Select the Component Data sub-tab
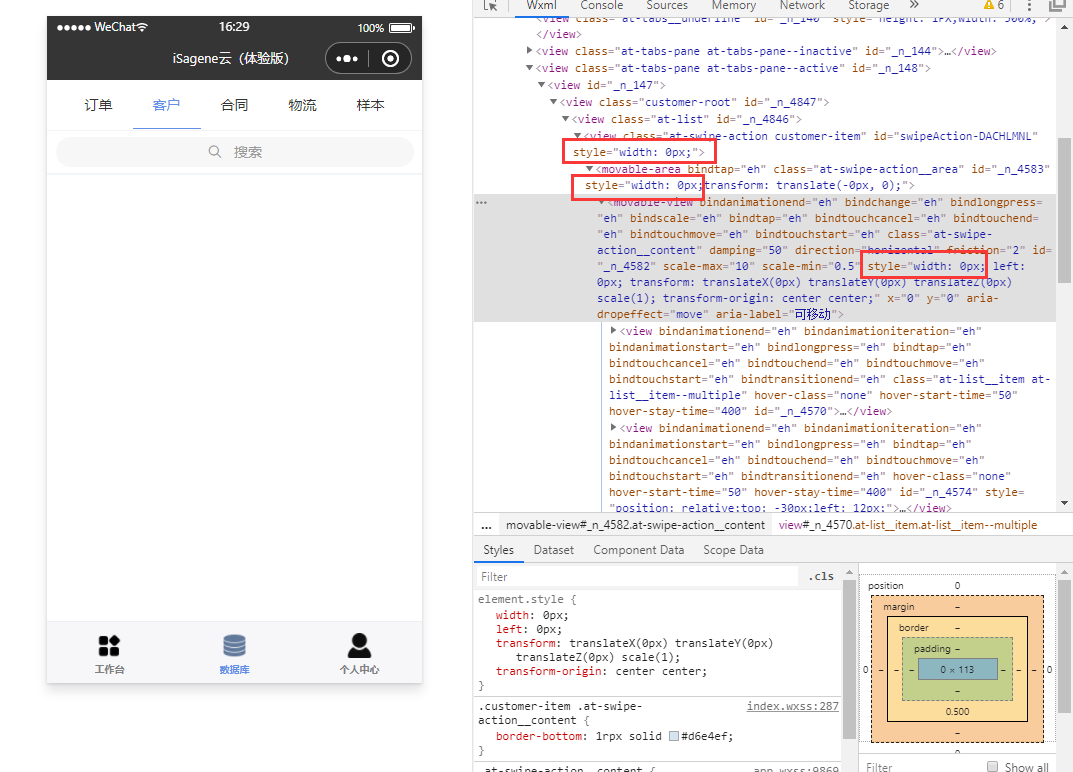 [638, 550]
